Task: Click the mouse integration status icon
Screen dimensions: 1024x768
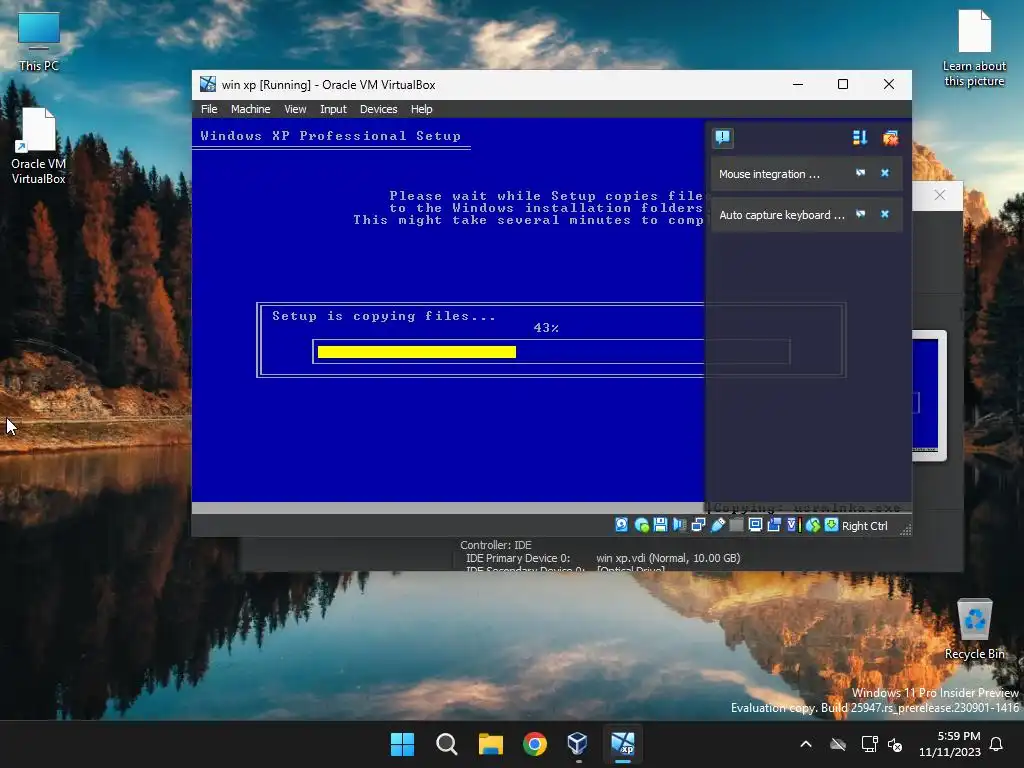Action: click(x=812, y=525)
